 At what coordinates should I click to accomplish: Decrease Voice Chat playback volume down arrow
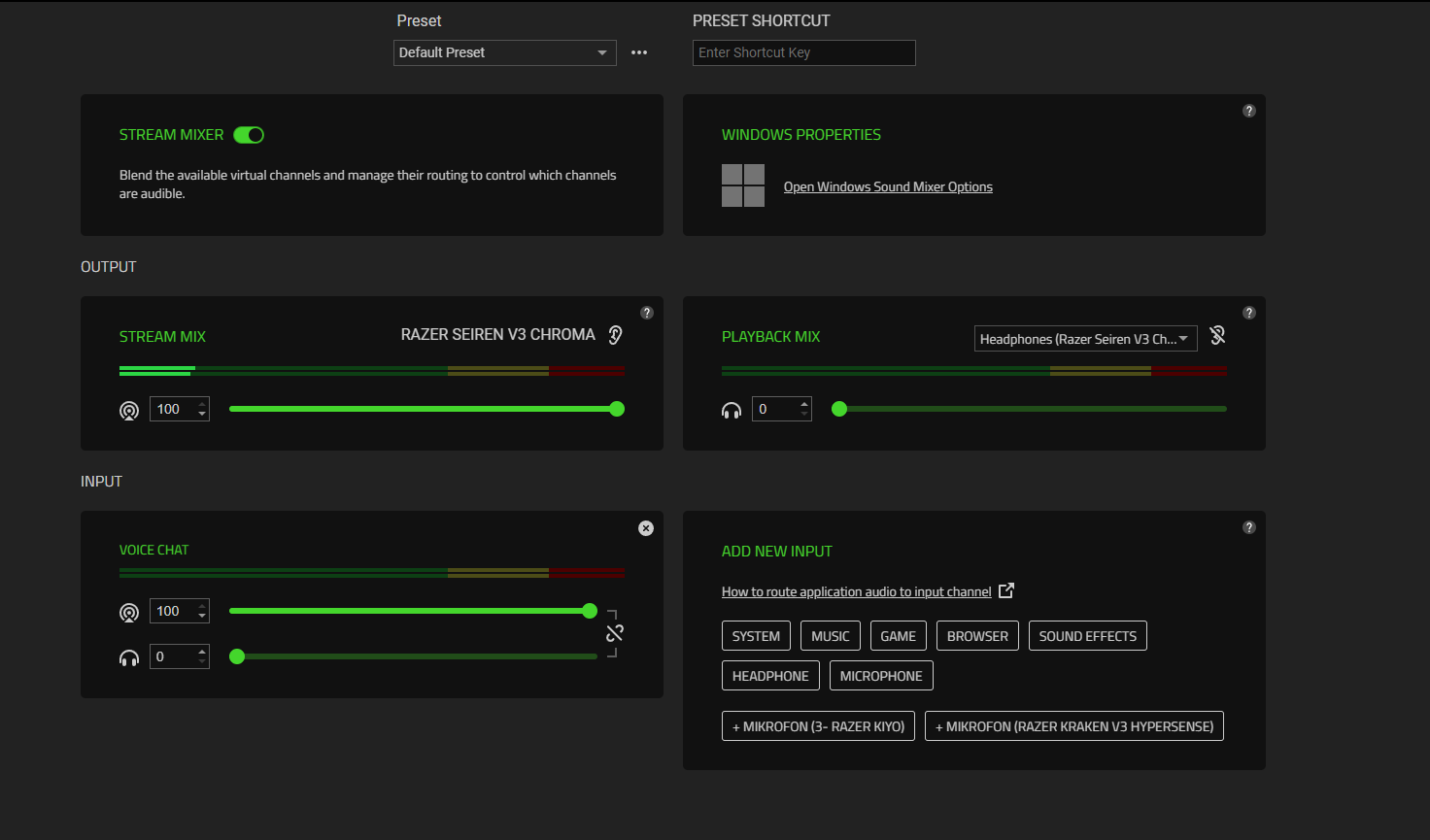coord(202,662)
